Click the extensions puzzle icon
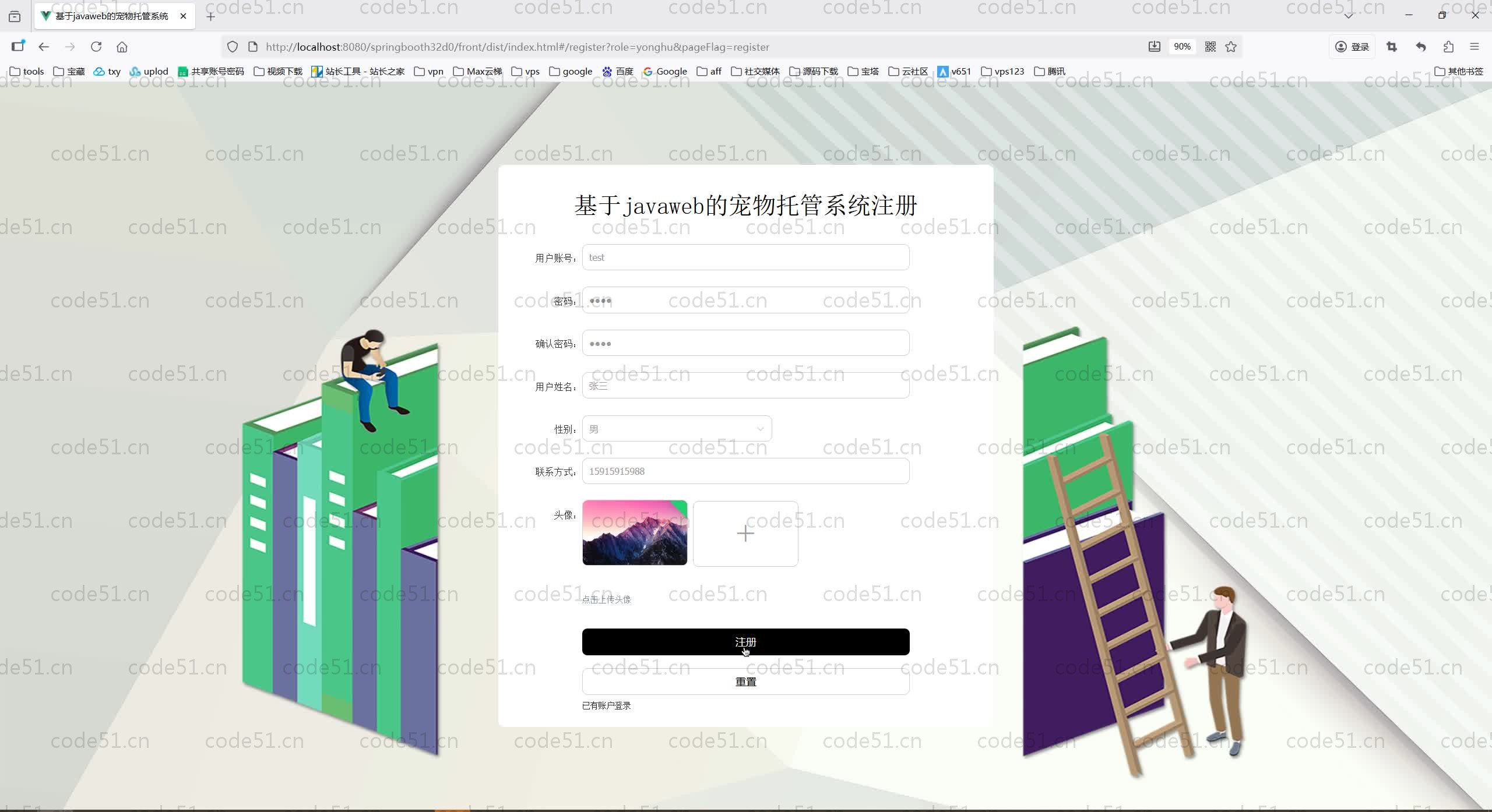This screenshot has height=812, width=1492. tap(1448, 47)
